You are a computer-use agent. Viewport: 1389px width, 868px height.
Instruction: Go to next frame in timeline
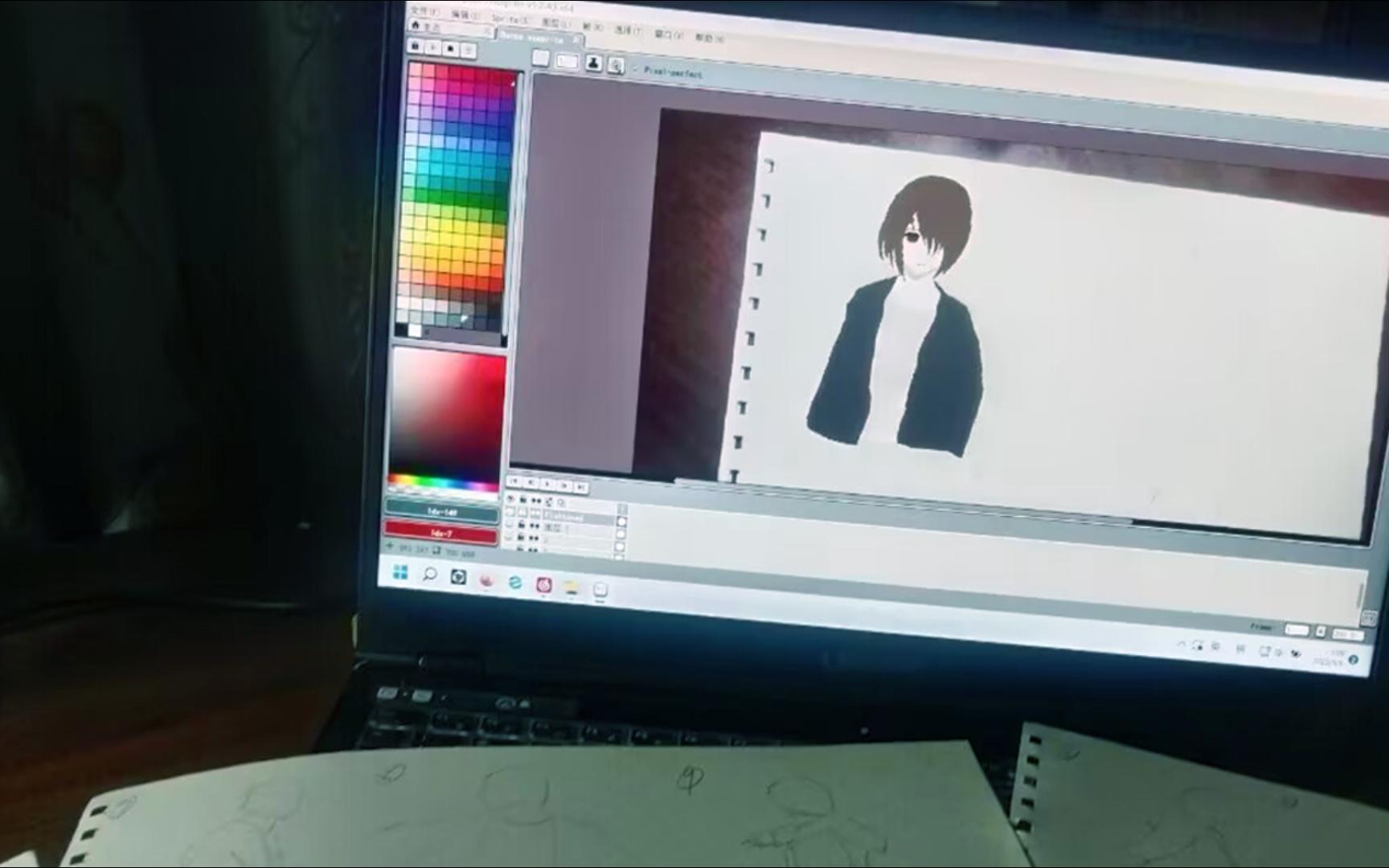click(565, 485)
